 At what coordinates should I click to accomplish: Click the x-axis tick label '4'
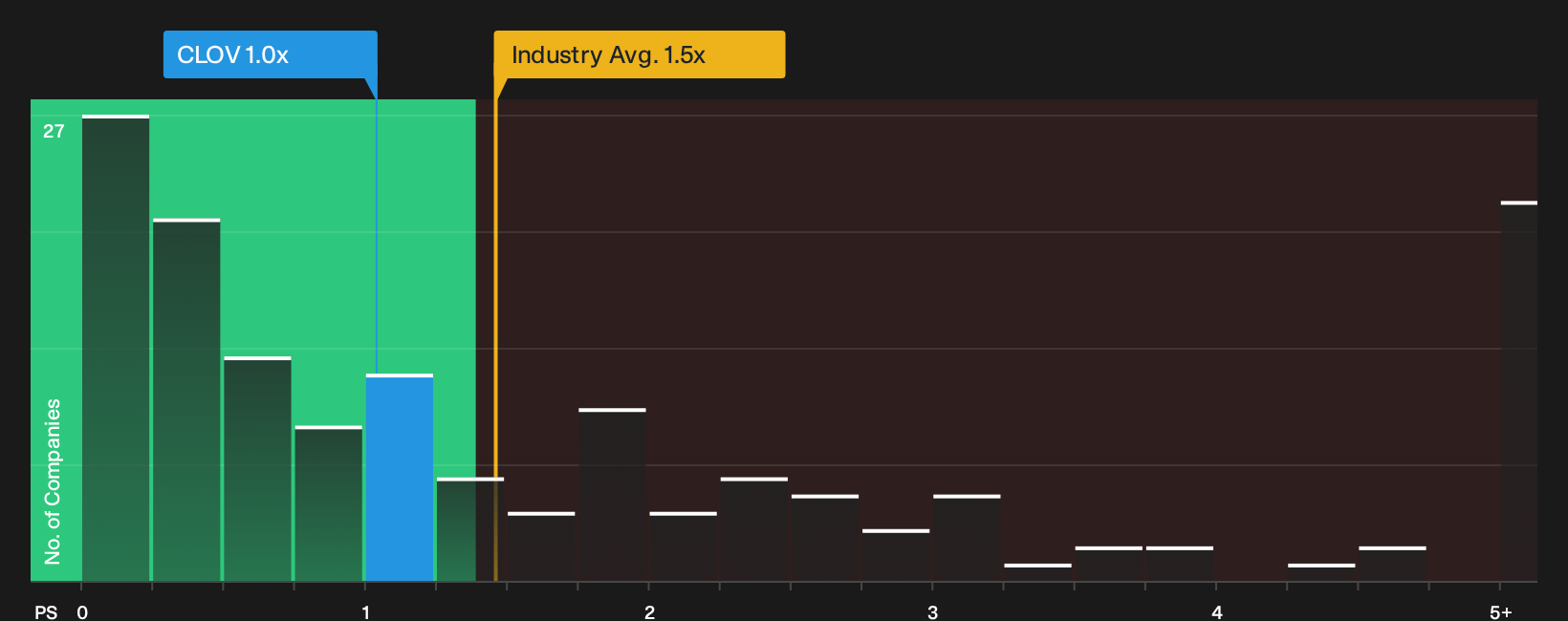point(1216,612)
